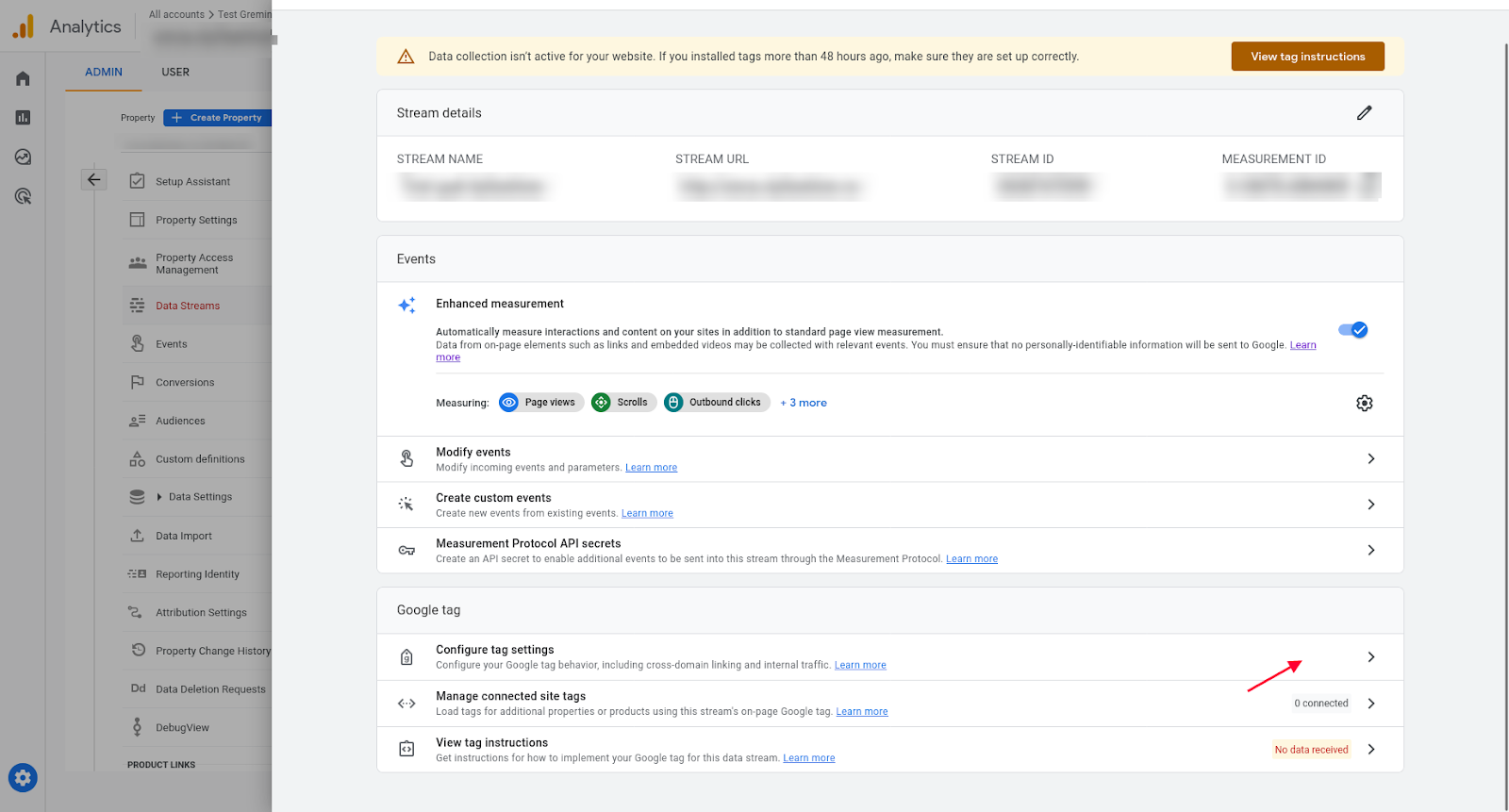Click the Google Analytics logo

(24, 26)
